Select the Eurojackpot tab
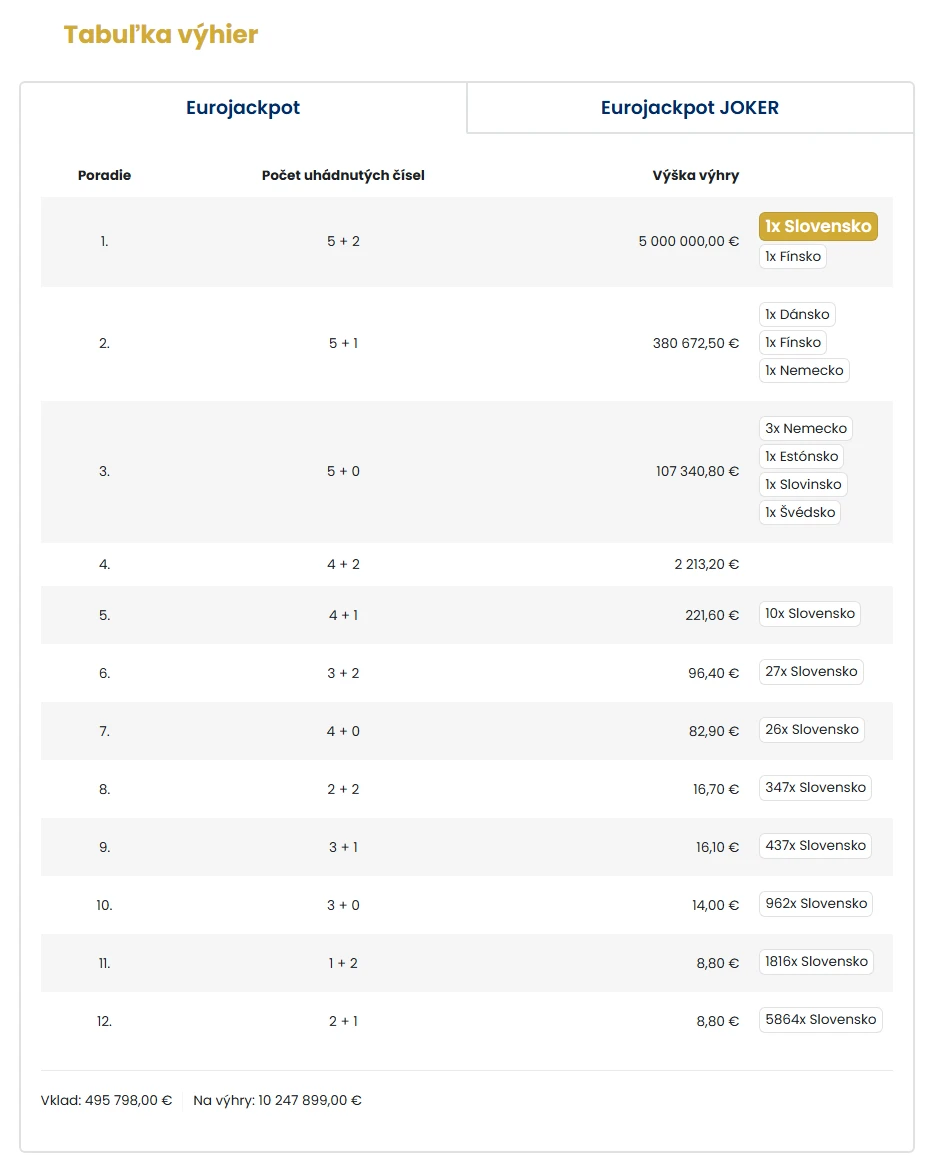 (x=243, y=108)
